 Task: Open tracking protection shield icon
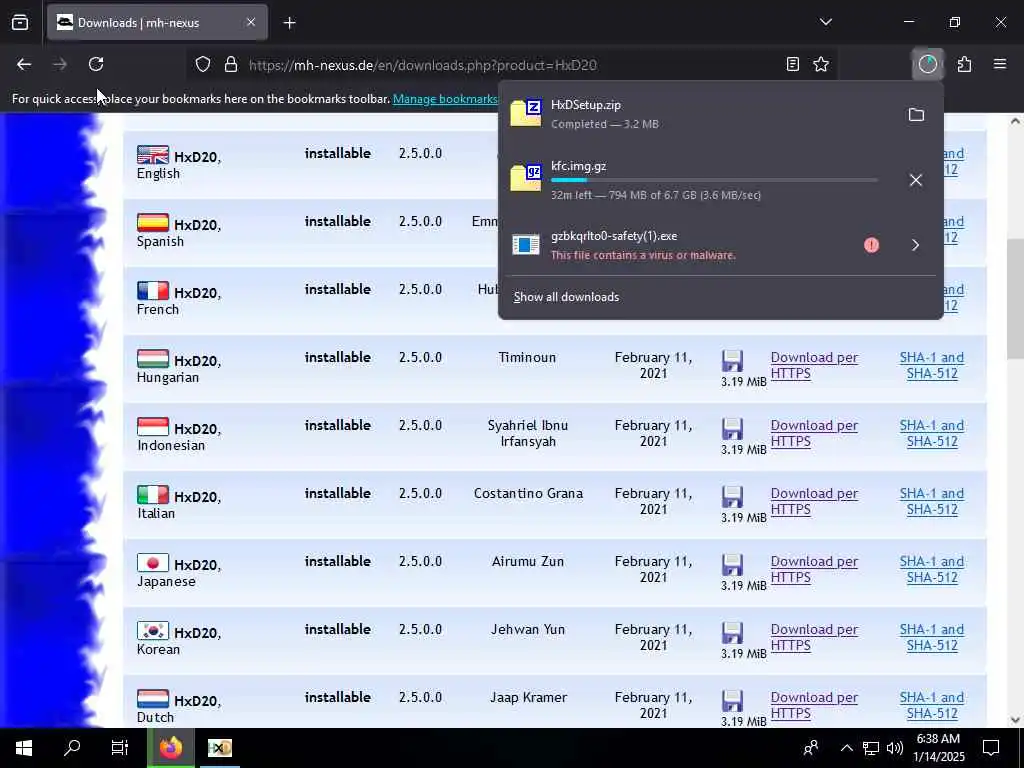pyautogui.click(x=203, y=65)
